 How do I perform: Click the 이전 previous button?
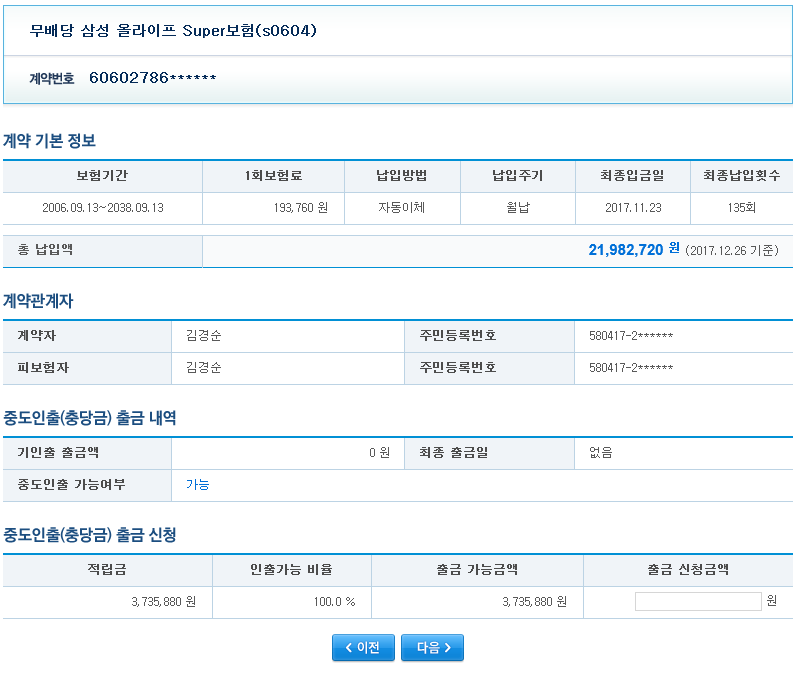click(x=363, y=648)
